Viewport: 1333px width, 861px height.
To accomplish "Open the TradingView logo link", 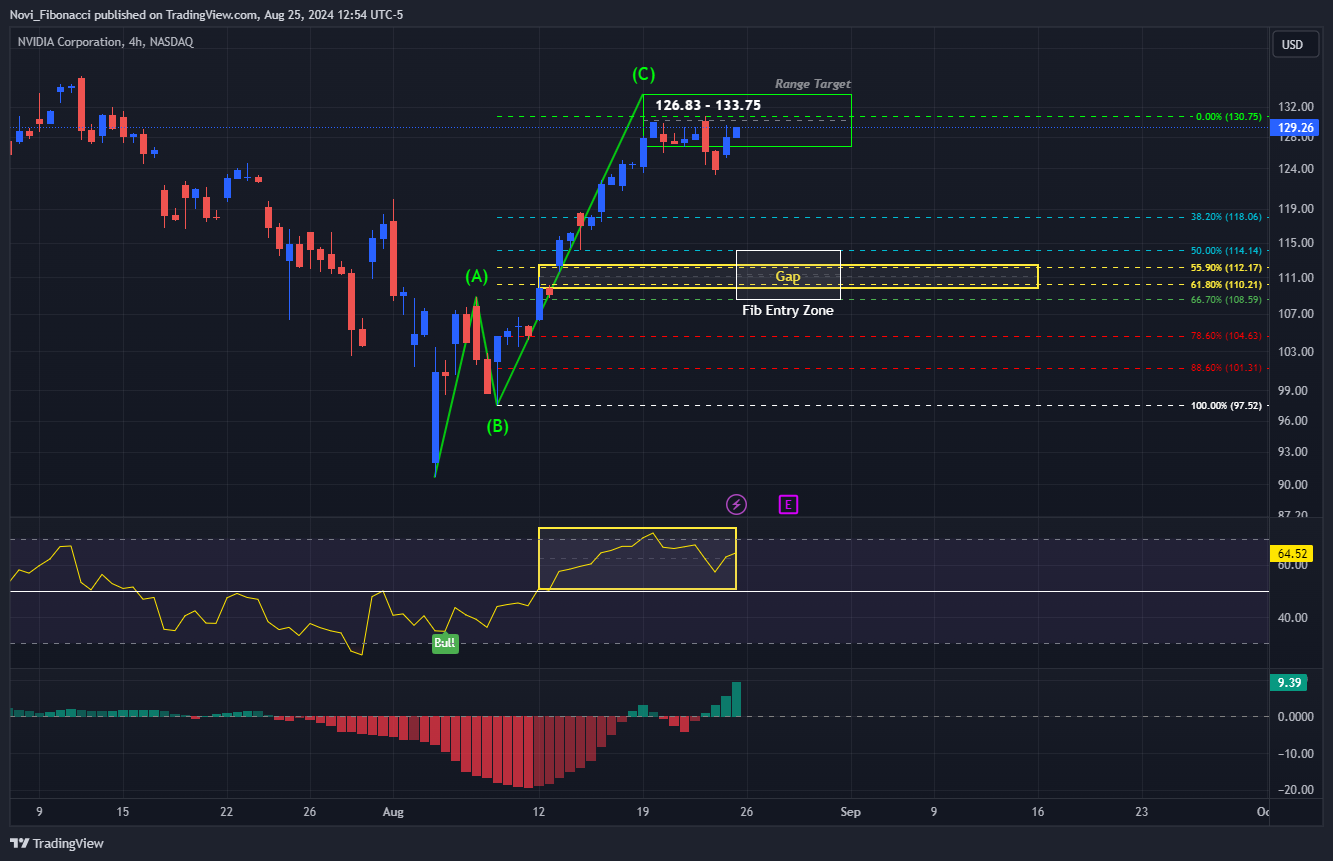I will [x=57, y=843].
